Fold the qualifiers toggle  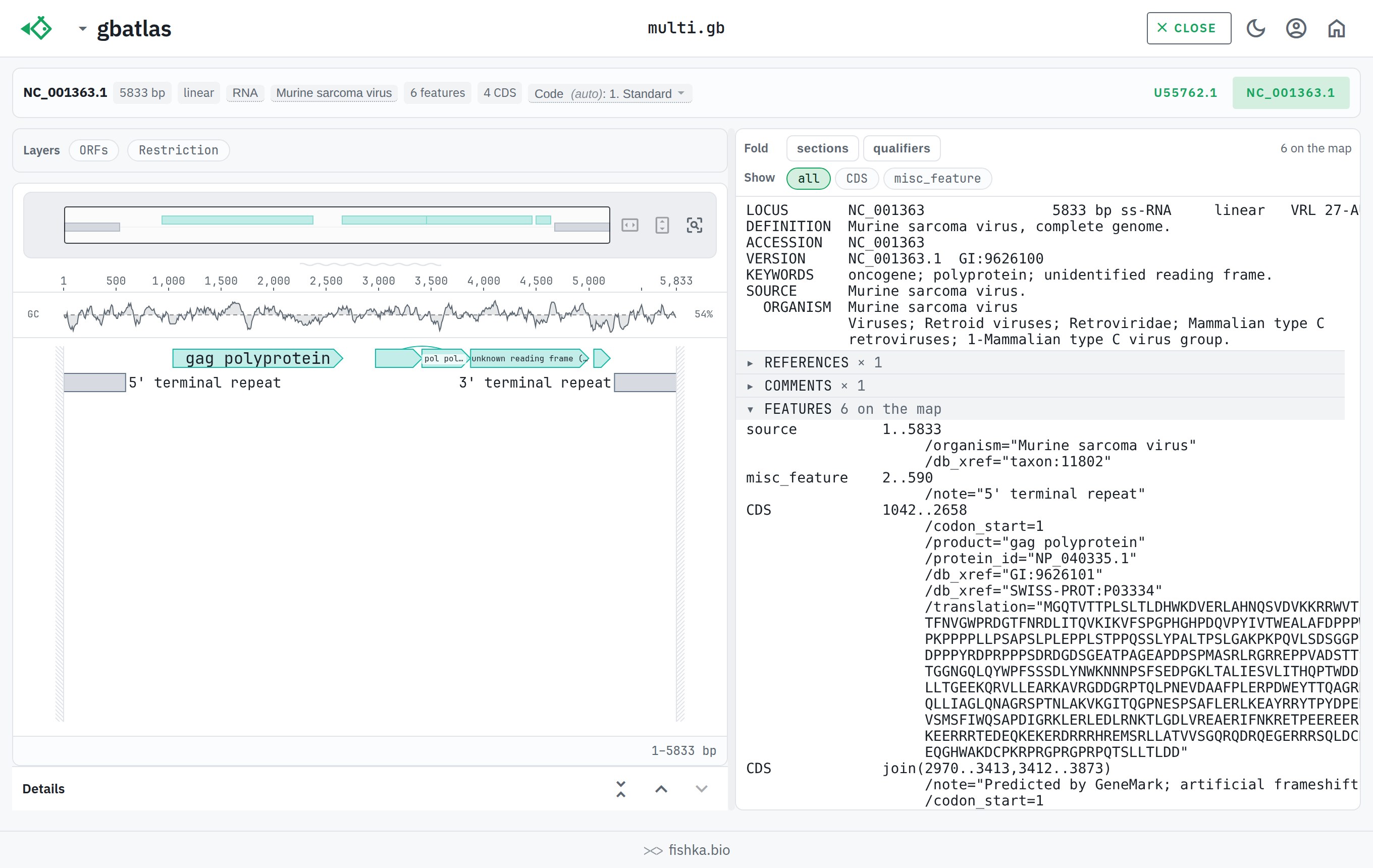tap(902, 148)
